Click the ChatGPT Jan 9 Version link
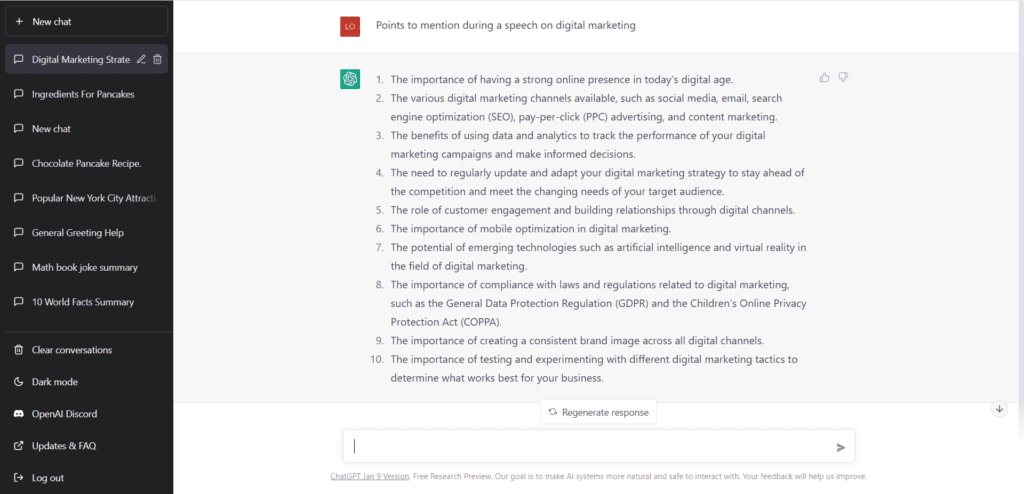 [370, 476]
